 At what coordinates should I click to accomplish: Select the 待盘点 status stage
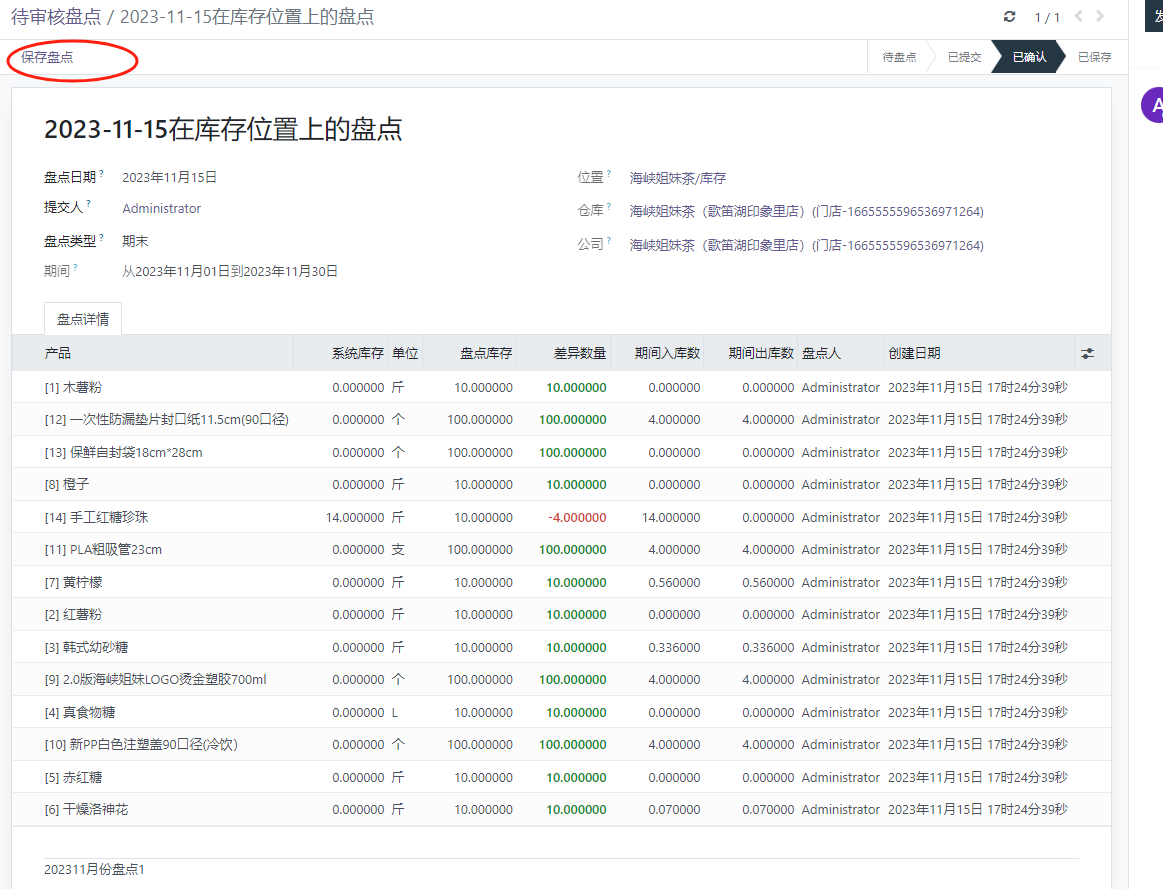[x=899, y=58]
